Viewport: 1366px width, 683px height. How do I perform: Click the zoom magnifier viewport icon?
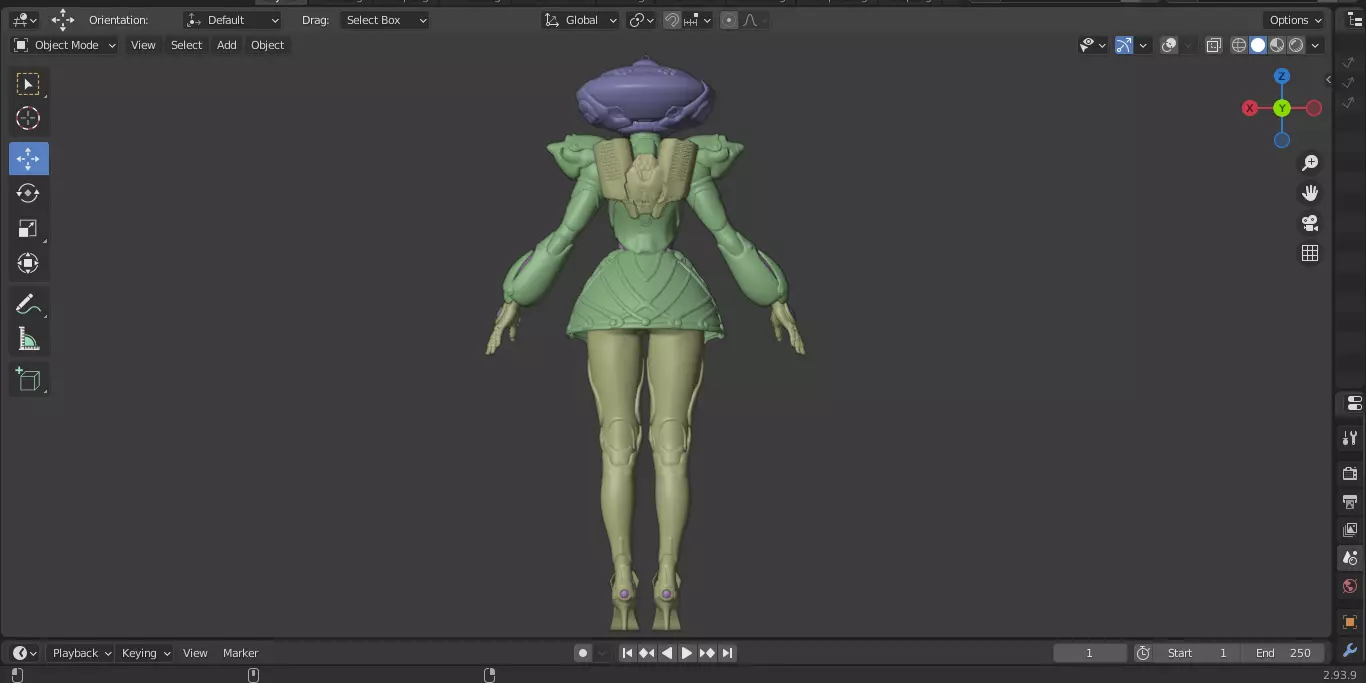1310,163
